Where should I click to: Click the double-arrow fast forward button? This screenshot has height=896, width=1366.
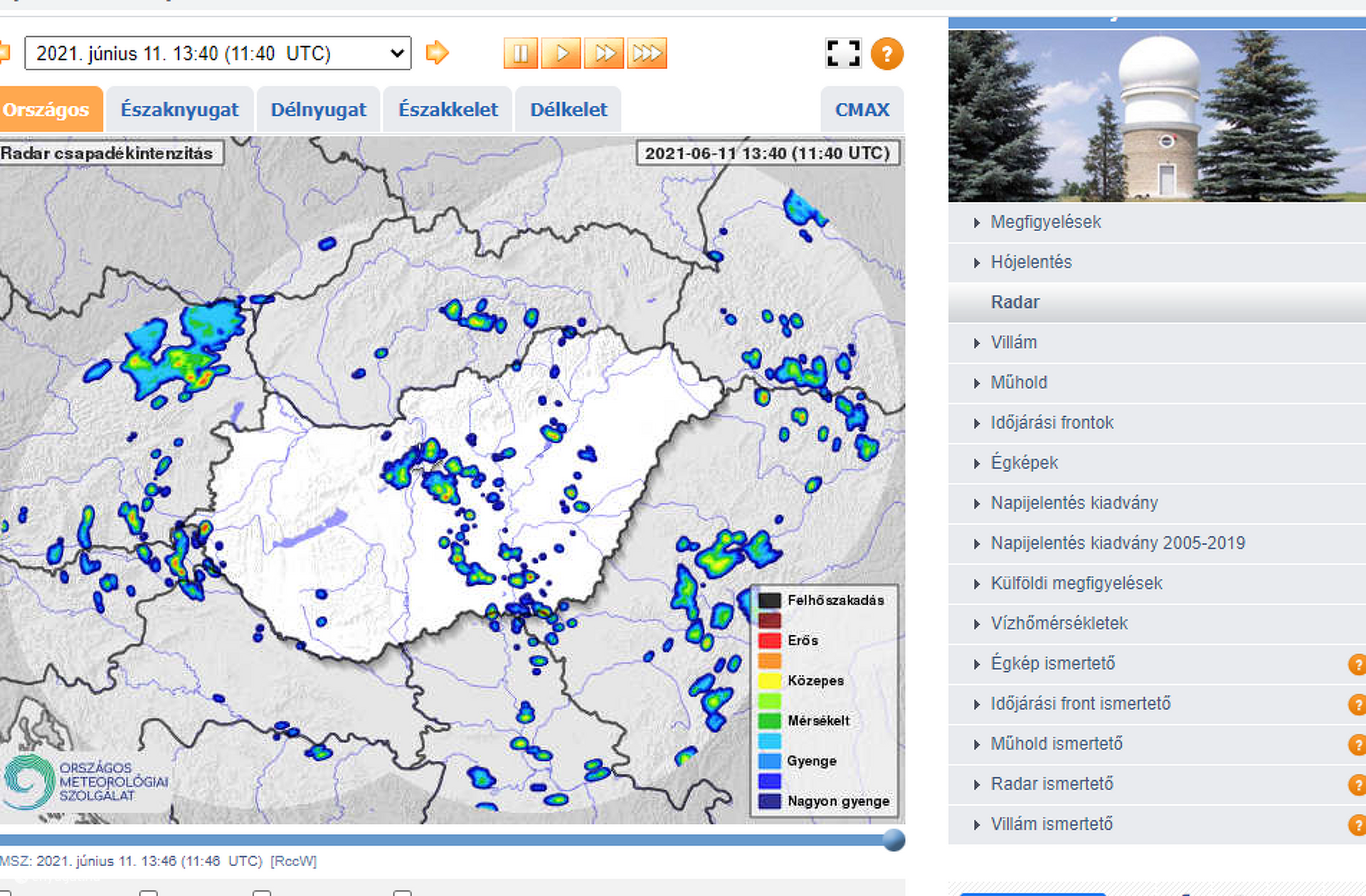click(x=604, y=53)
